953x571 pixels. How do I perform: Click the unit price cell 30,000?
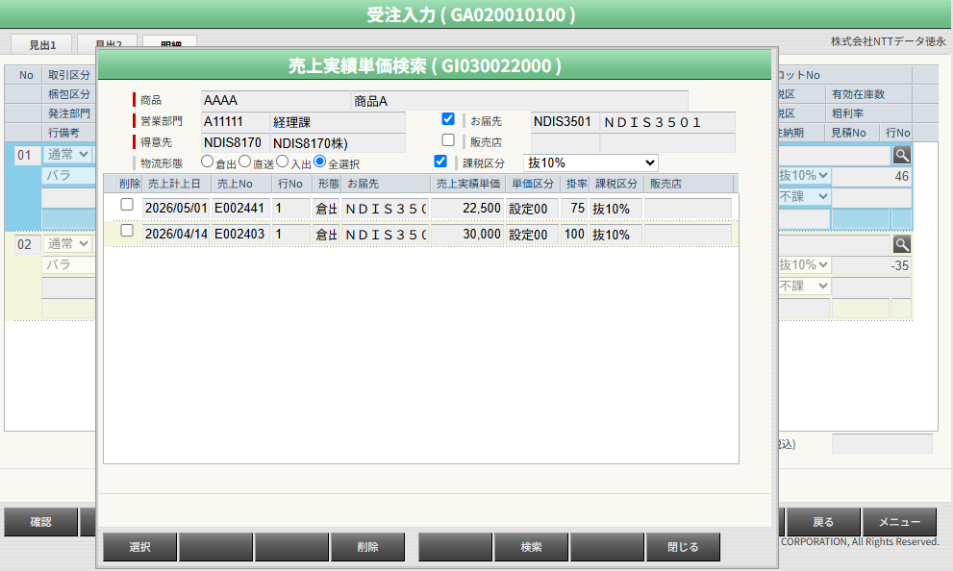[467, 234]
